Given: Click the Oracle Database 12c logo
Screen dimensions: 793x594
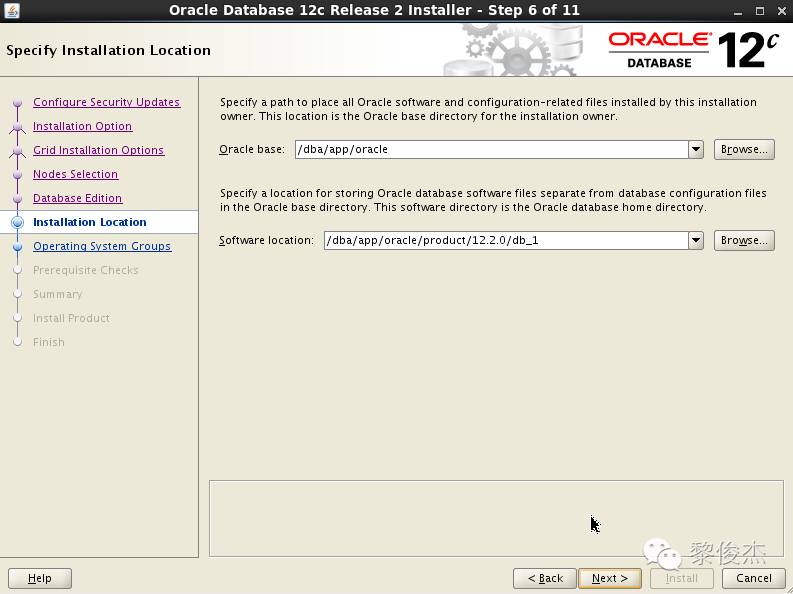Looking at the screenshot, I should (x=693, y=50).
